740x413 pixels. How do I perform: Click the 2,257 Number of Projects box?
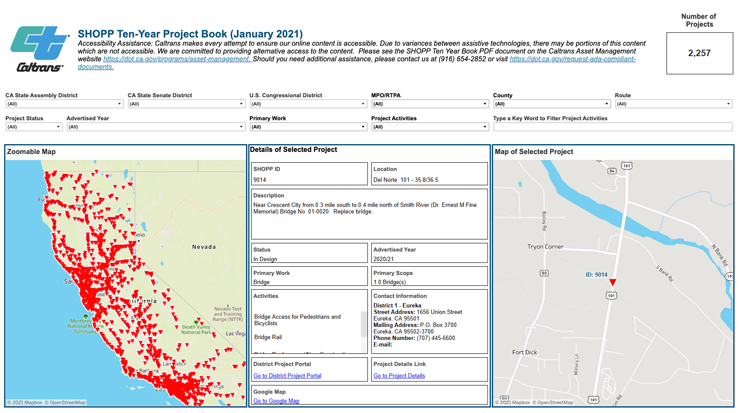(x=699, y=53)
